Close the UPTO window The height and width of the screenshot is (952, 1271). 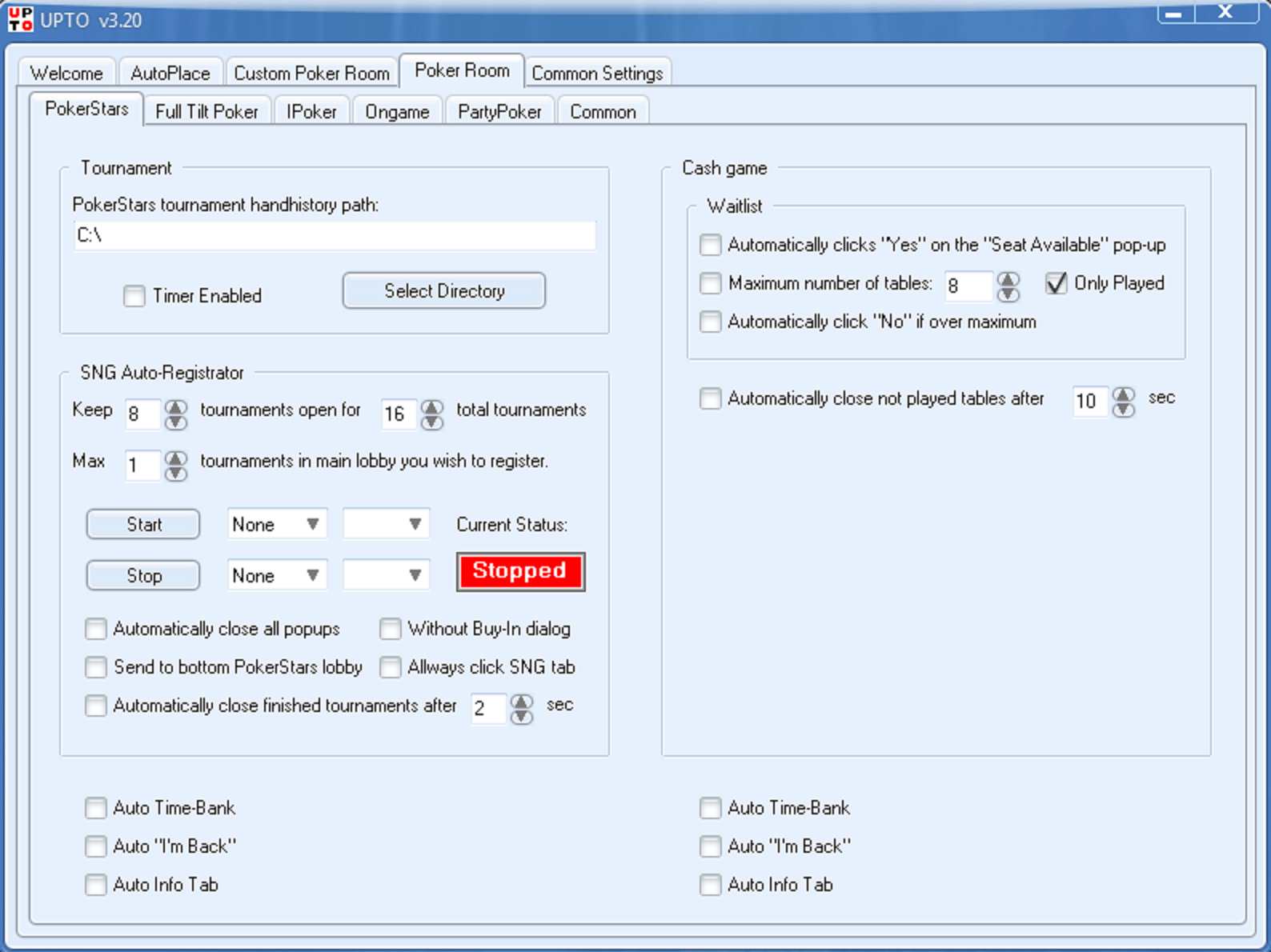tap(1225, 13)
